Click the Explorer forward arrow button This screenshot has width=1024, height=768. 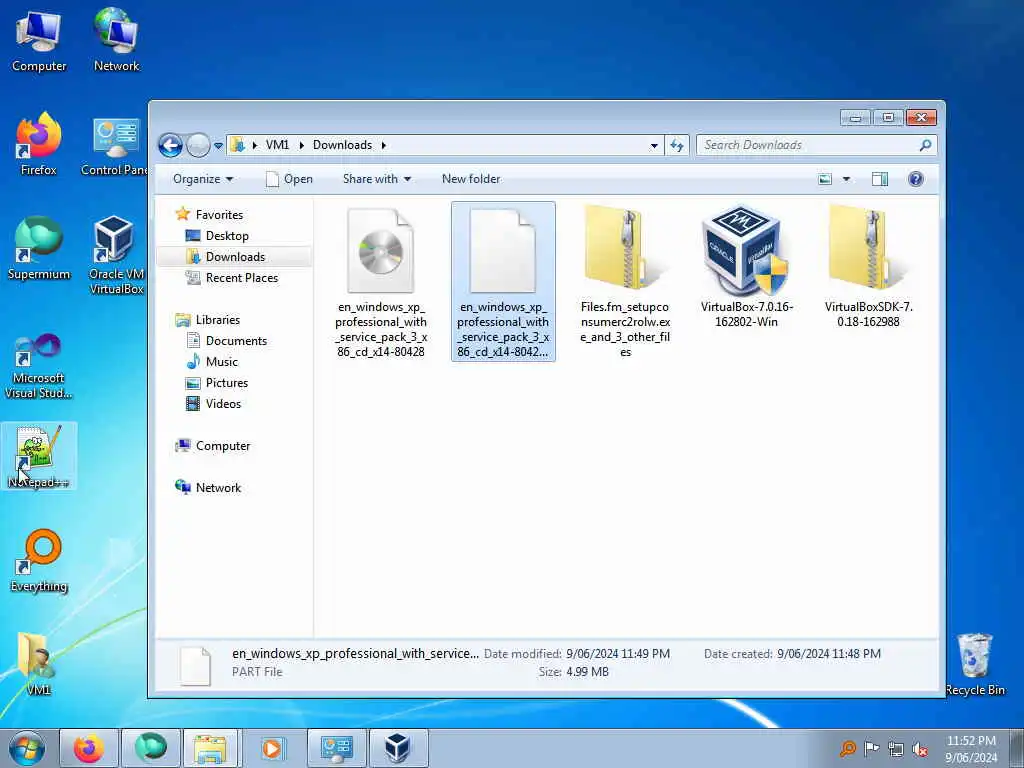pyautogui.click(x=198, y=145)
